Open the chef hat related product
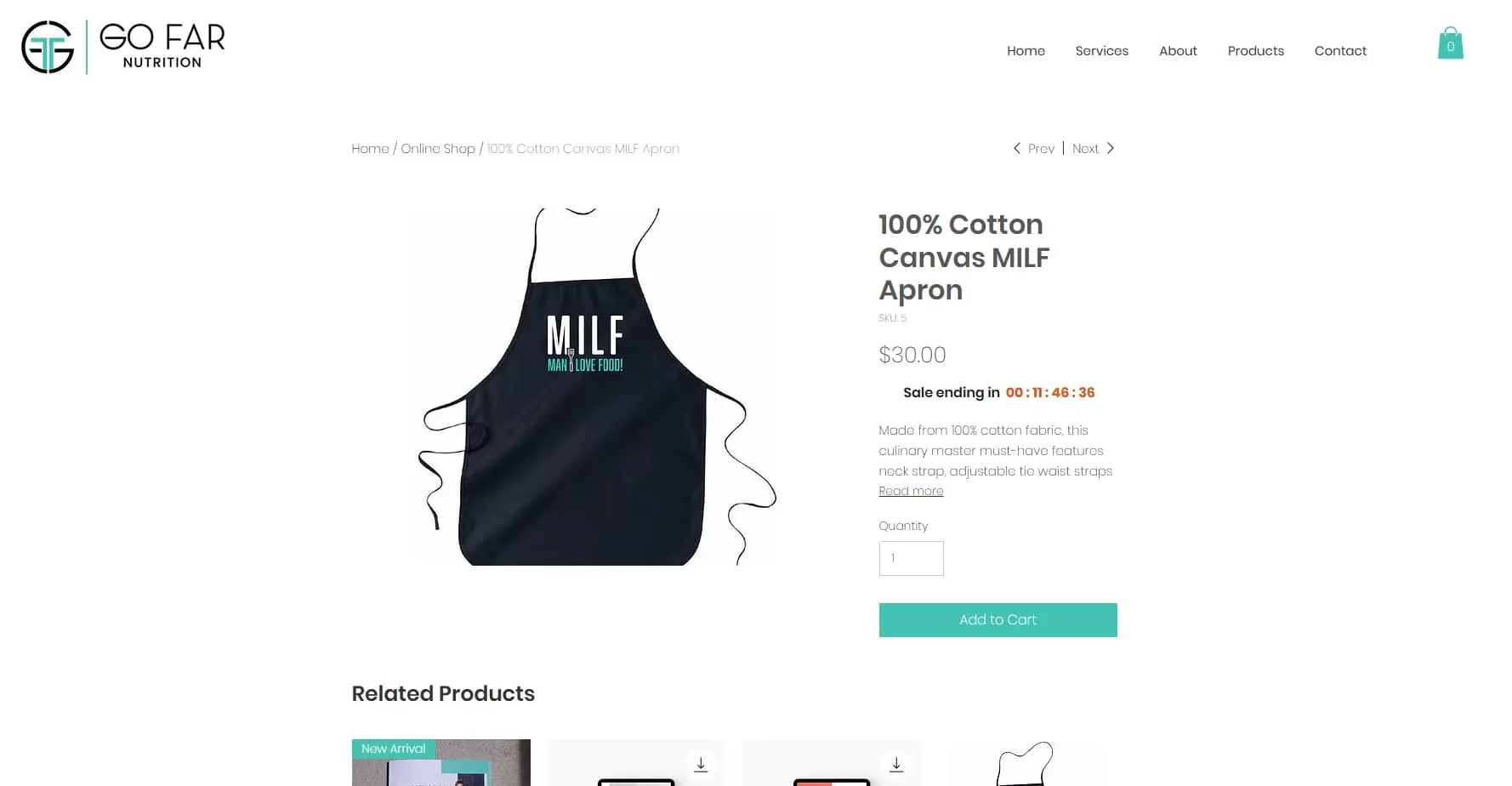1512x786 pixels. click(1027, 763)
